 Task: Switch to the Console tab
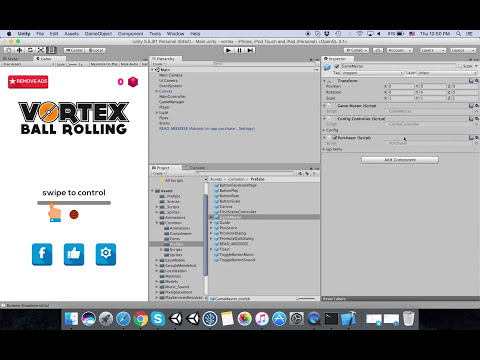(196, 168)
